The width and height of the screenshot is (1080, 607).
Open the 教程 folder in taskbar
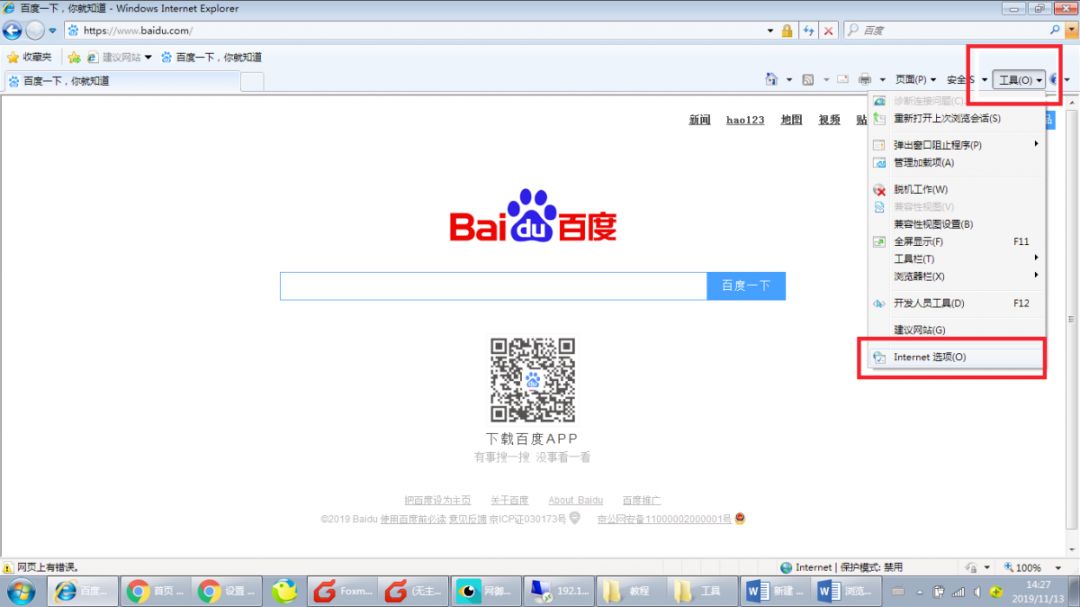point(630,591)
